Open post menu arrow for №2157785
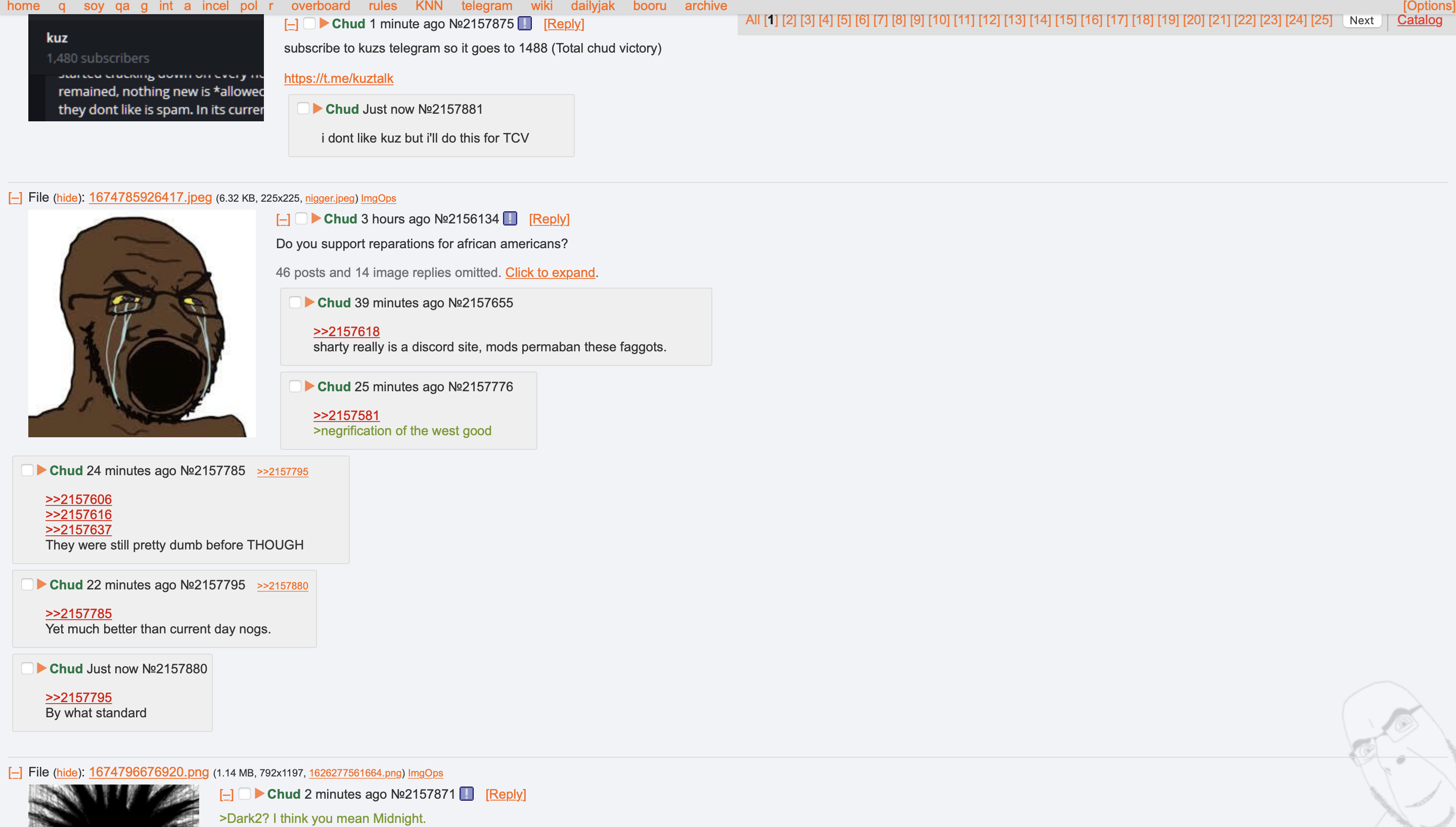The image size is (1456, 827). [x=41, y=470]
